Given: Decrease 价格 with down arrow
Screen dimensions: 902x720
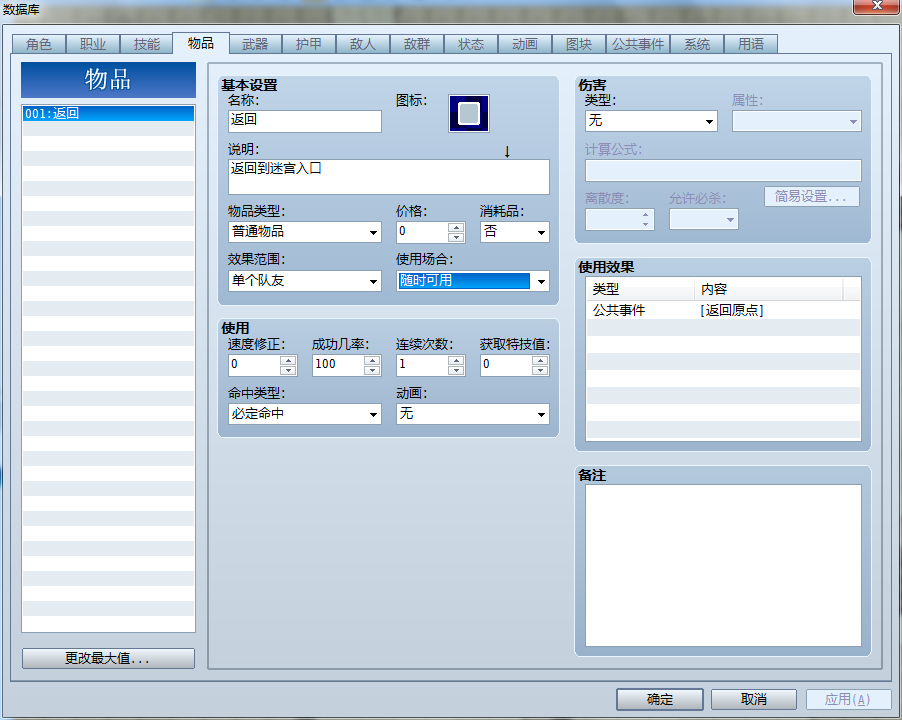Looking at the screenshot, I should click(456, 237).
